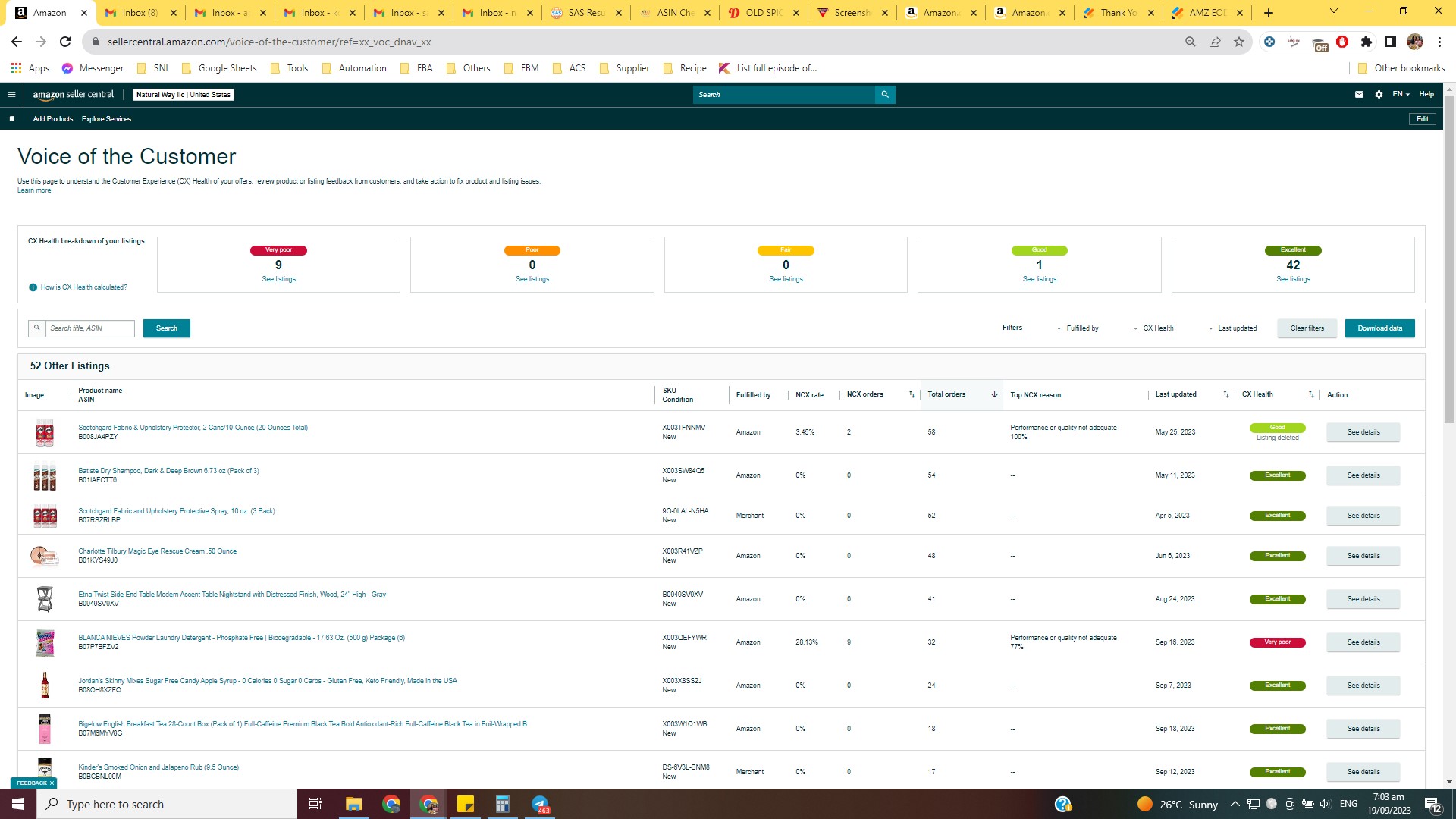Switch to the ASIN Che browser tab

coord(675,13)
